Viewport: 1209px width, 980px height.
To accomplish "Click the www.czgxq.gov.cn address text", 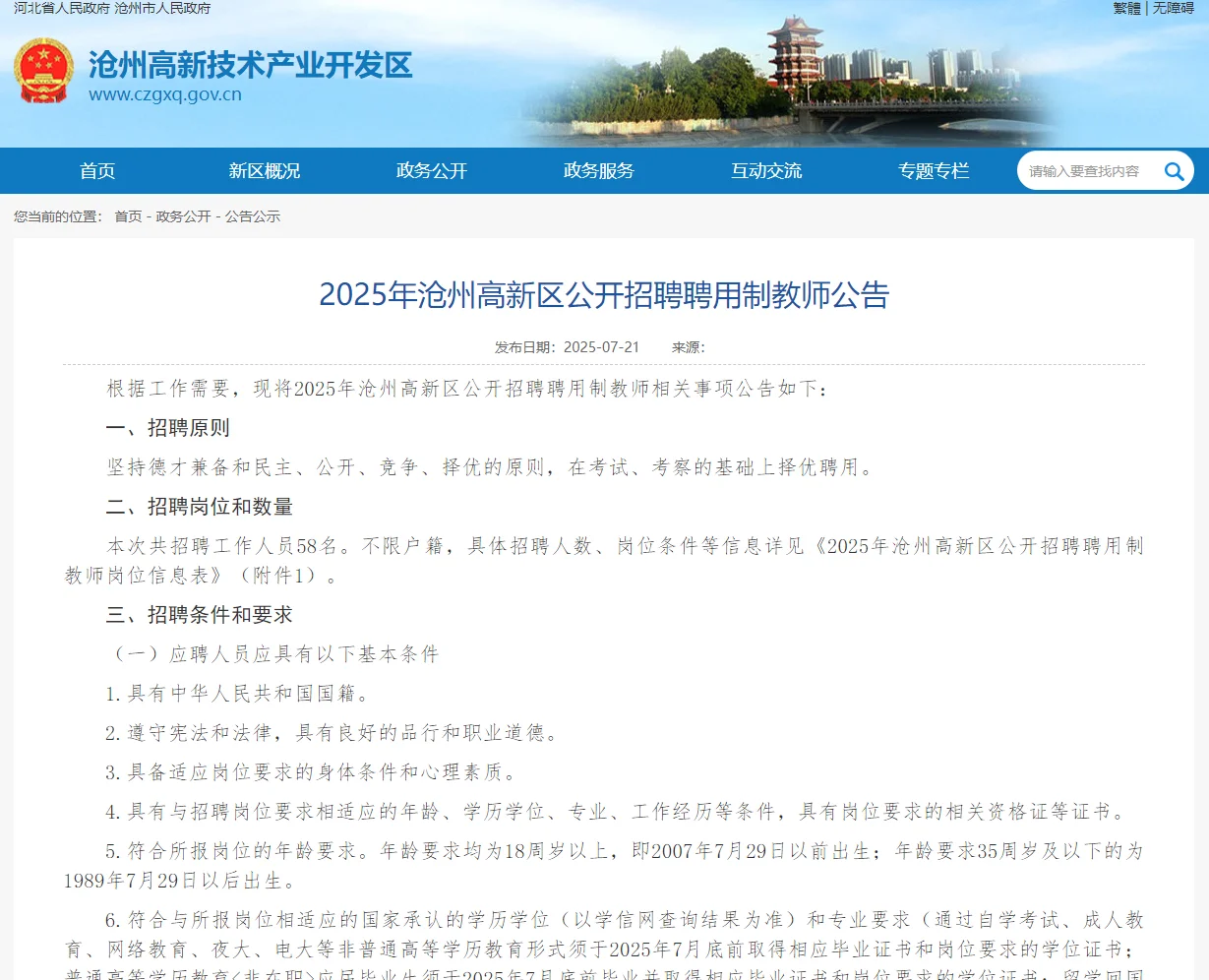I will (x=165, y=95).
